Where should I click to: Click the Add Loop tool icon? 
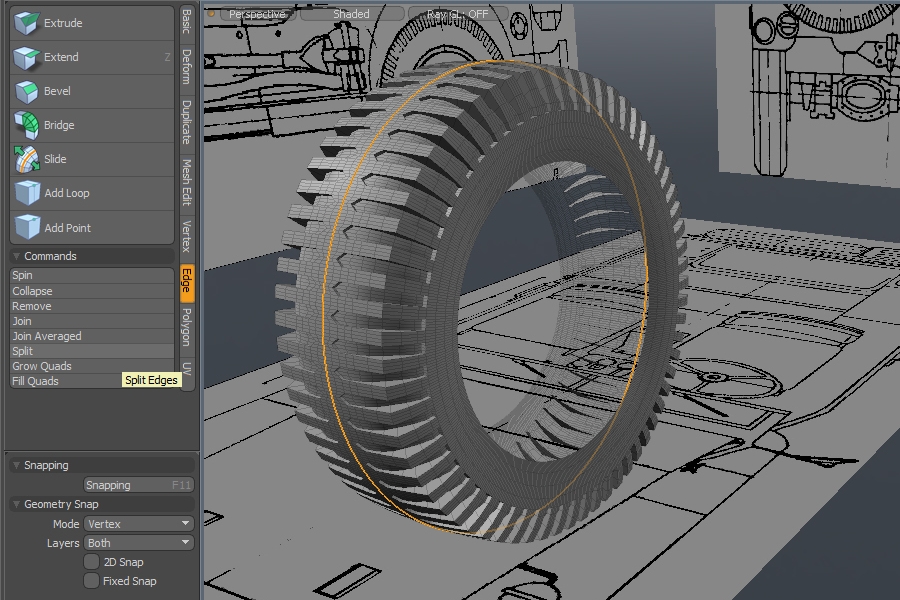(26, 193)
